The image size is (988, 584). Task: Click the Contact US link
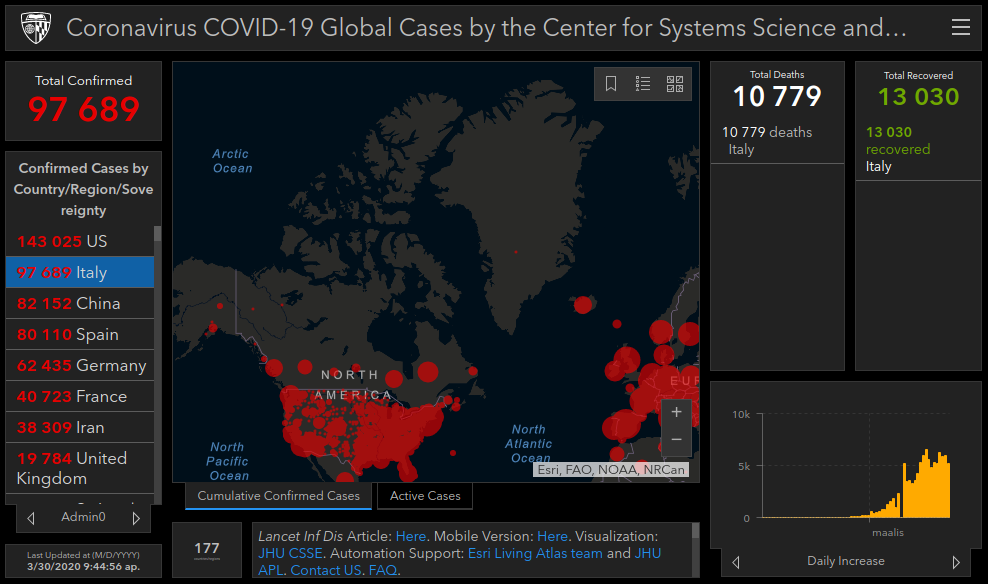pos(325,570)
